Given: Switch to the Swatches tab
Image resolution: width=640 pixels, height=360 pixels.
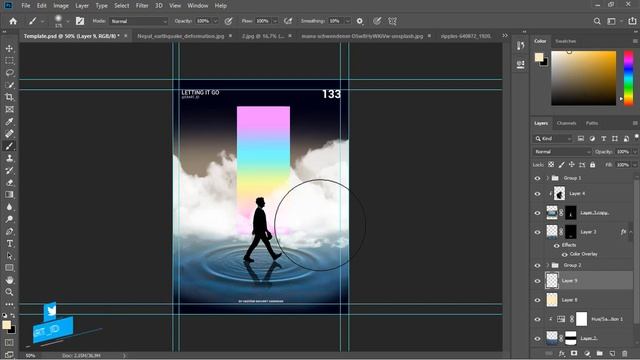Looking at the screenshot, I should (566, 41).
